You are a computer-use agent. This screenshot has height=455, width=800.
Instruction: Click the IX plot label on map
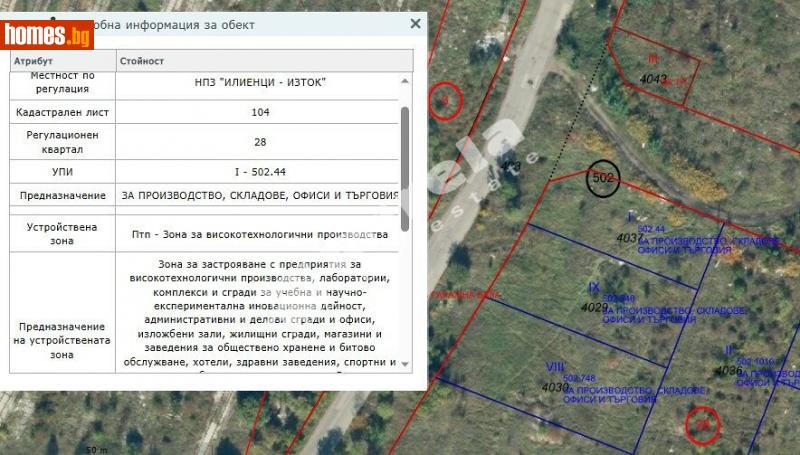point(594,287)
